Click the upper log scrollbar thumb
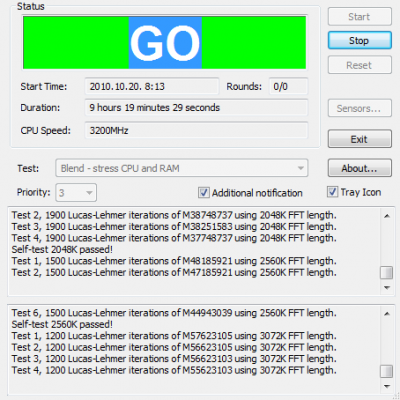 point(387,273)
